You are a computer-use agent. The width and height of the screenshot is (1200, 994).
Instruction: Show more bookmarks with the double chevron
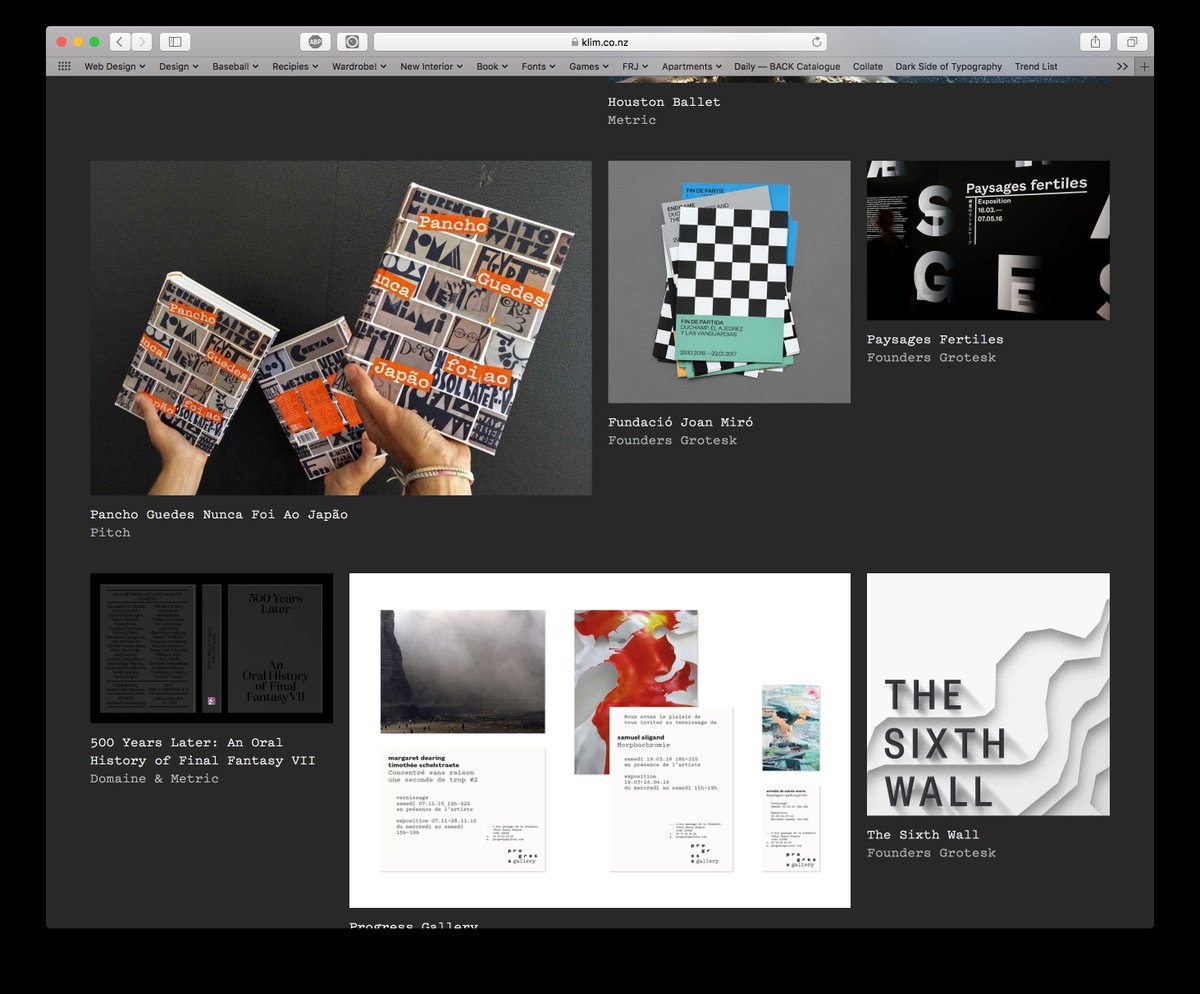(x=1122, y=67)
